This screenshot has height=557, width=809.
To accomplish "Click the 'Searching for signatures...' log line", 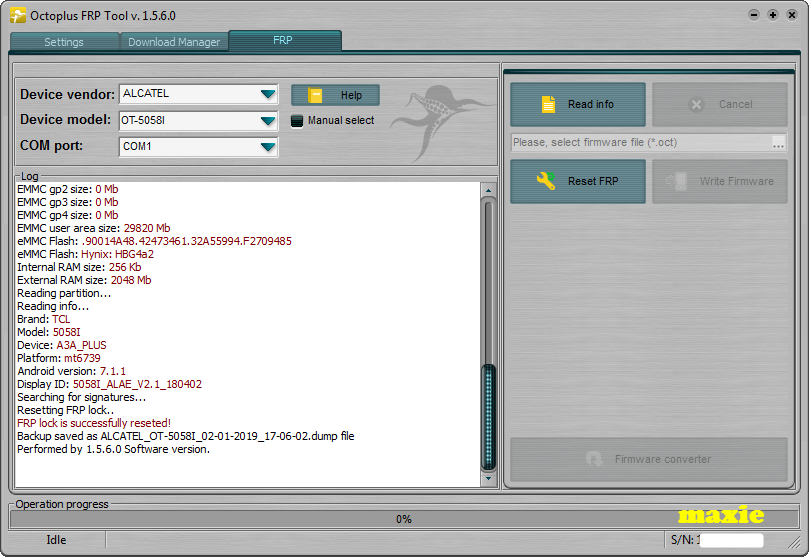I will (82, 397).
